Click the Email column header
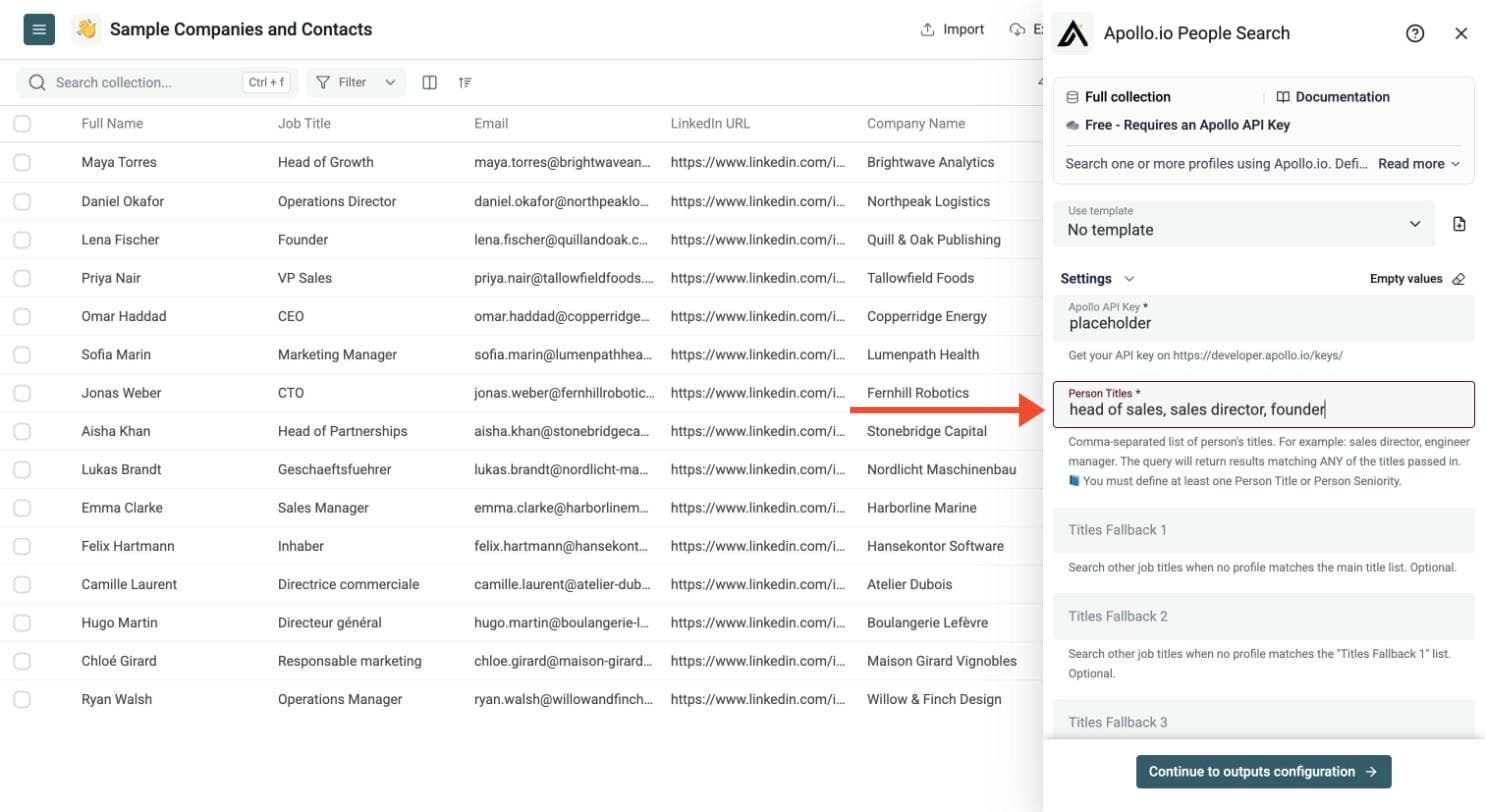 [x=491, y=124]
